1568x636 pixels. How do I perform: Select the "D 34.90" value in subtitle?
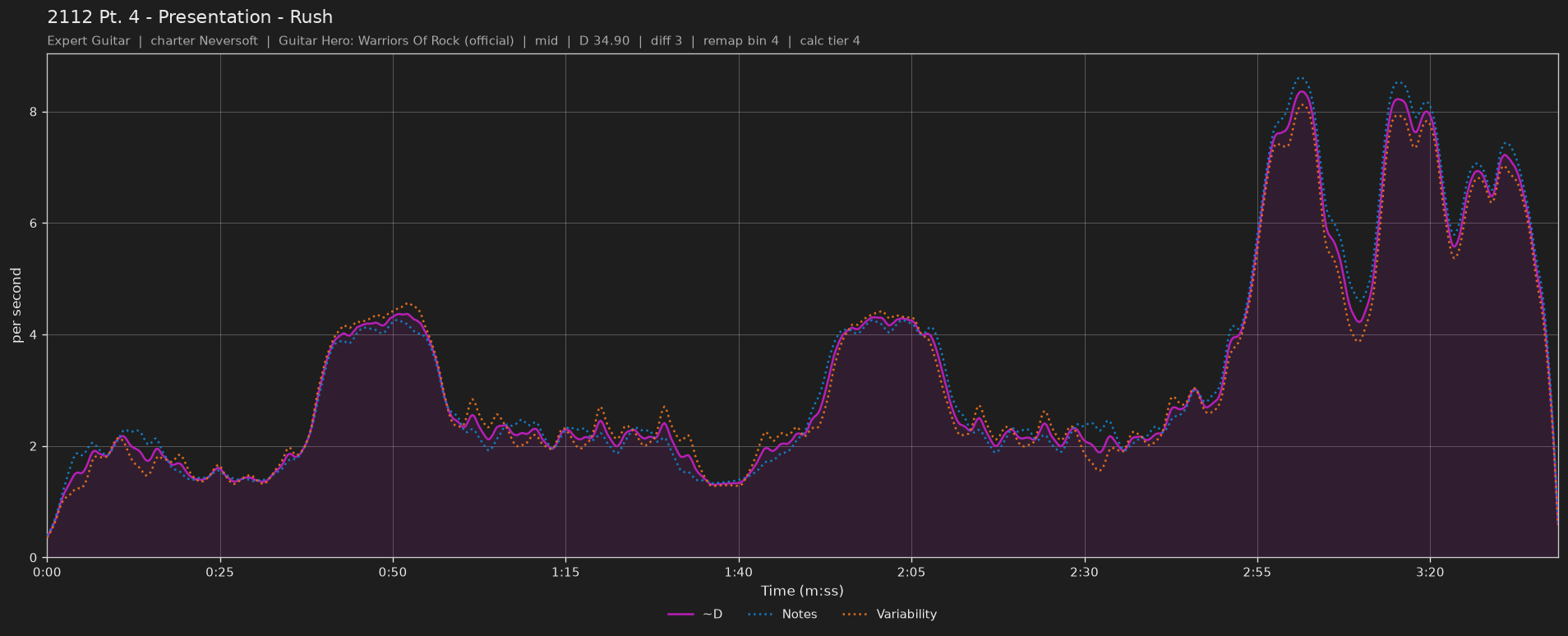click(604, 41)
